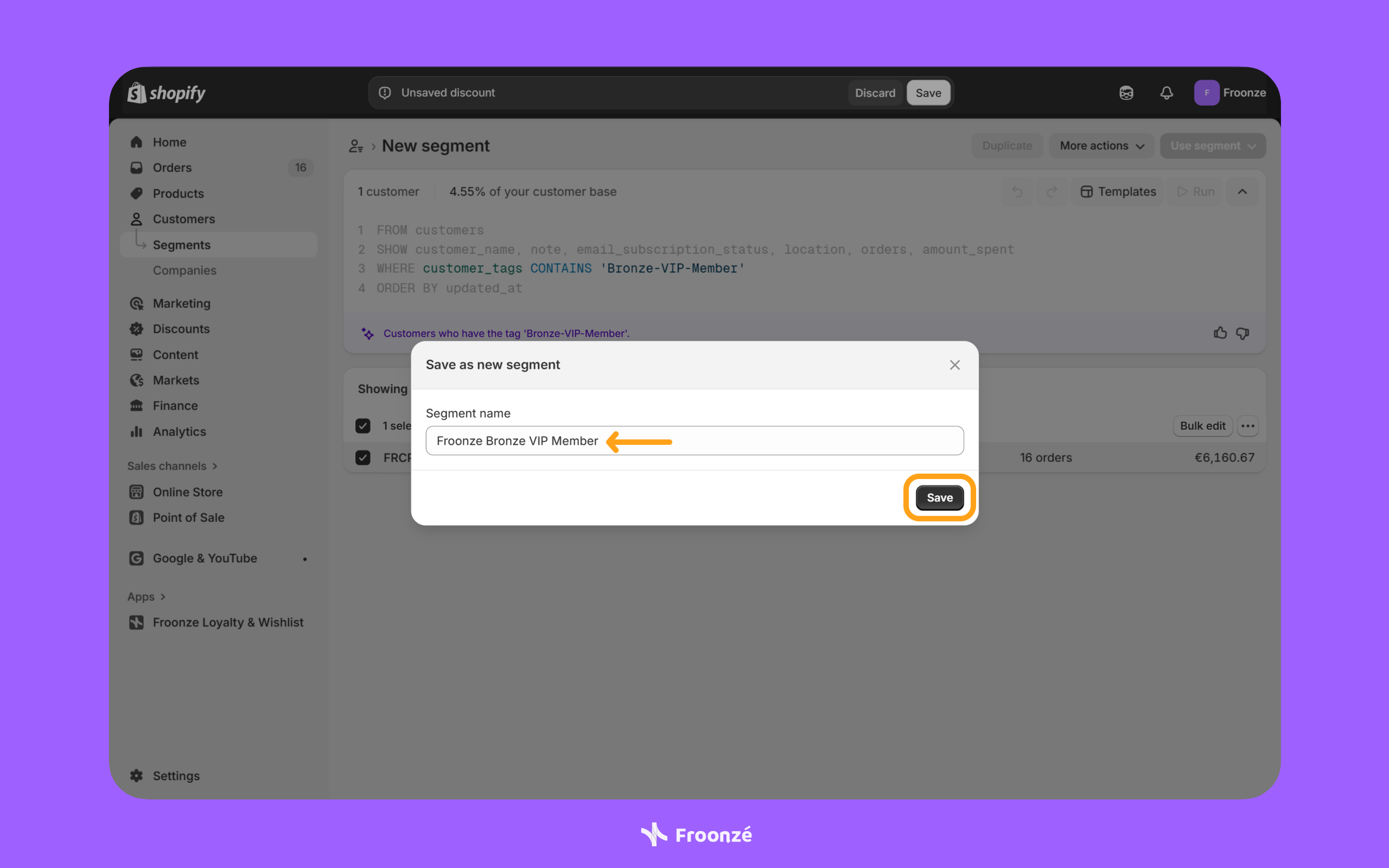Click Save in the segment dialog
Image resolution: width=1389 pixels, height=868 pixels.
point(940,497)
